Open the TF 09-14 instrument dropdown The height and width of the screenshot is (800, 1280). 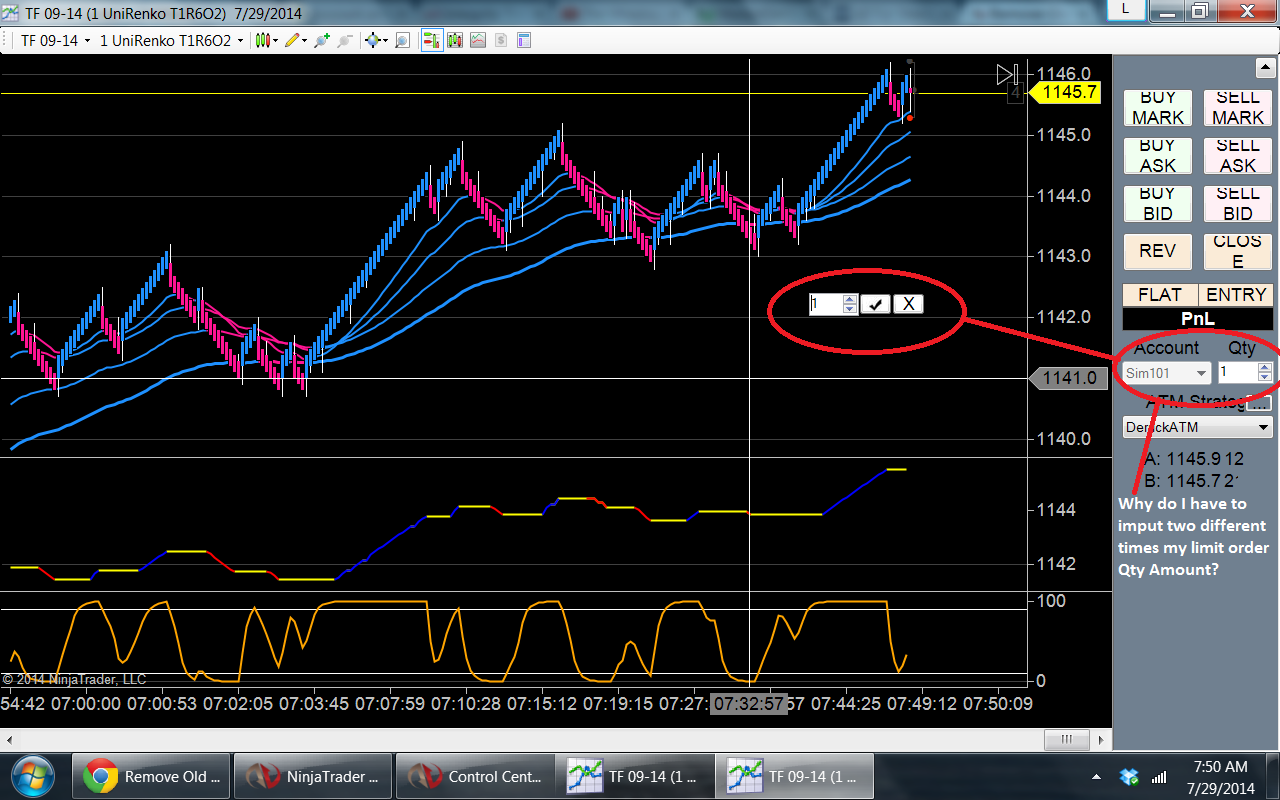point(55,41)
